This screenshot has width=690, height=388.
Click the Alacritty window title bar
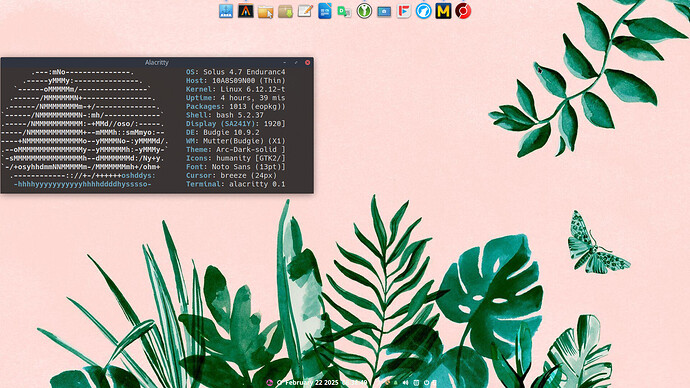pyautogui.click(x=157, y=62)
